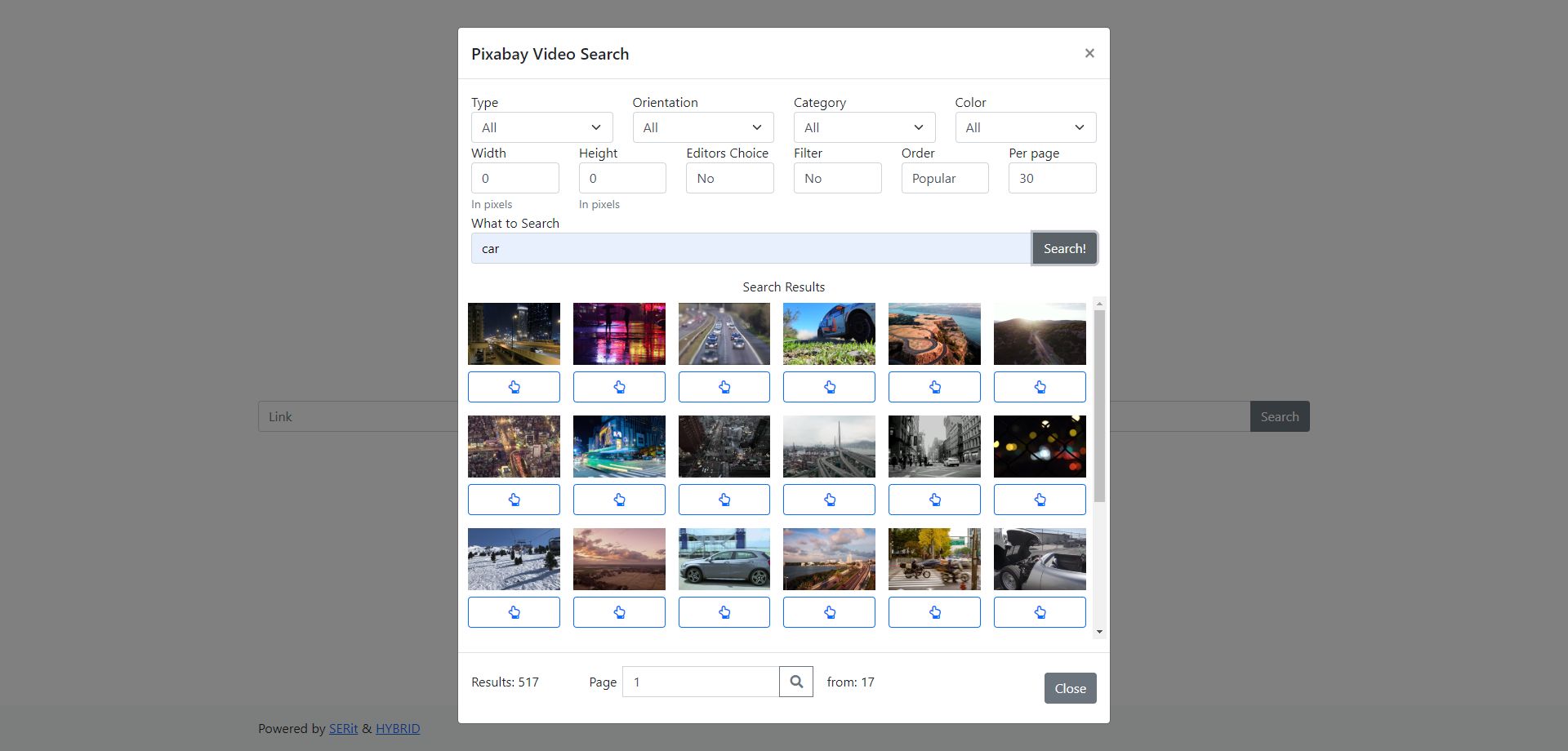1568x751 pixels.
Task: Select the blue car on grass thumbnail
Action: click(829, 334)
